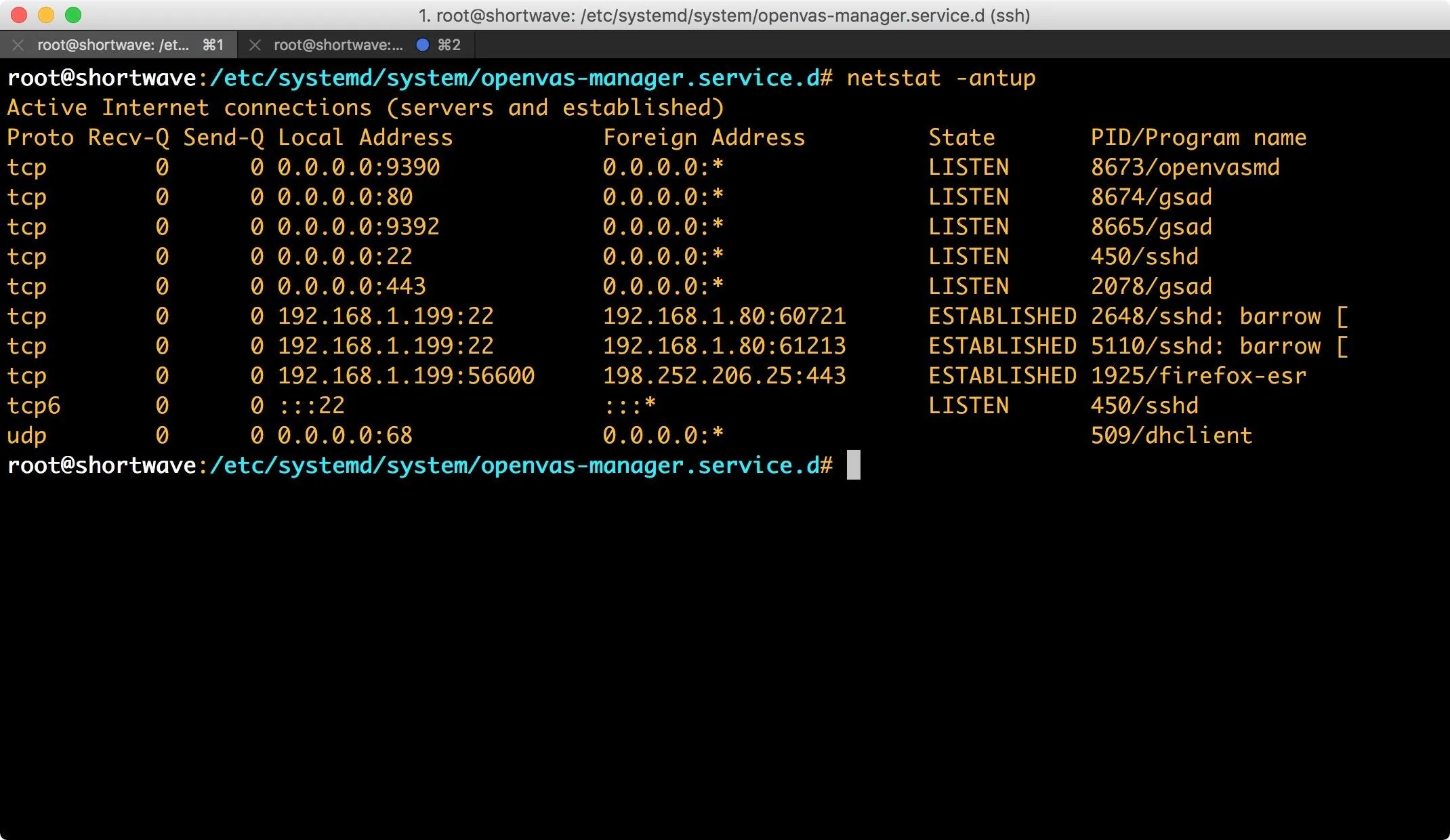Close the second terminal tab

tap(255, 45)
